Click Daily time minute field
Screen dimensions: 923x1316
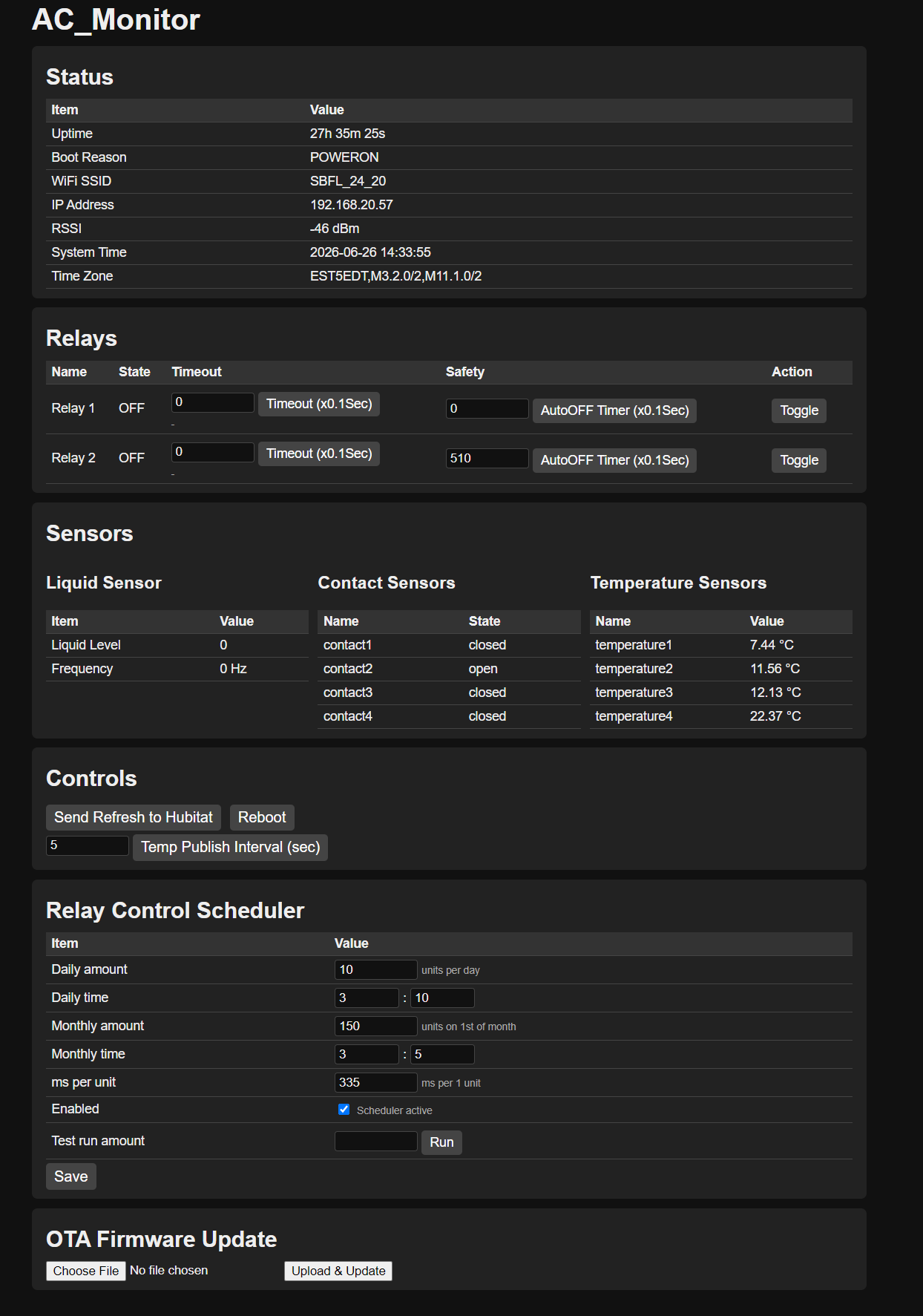(x=442, y=998)
